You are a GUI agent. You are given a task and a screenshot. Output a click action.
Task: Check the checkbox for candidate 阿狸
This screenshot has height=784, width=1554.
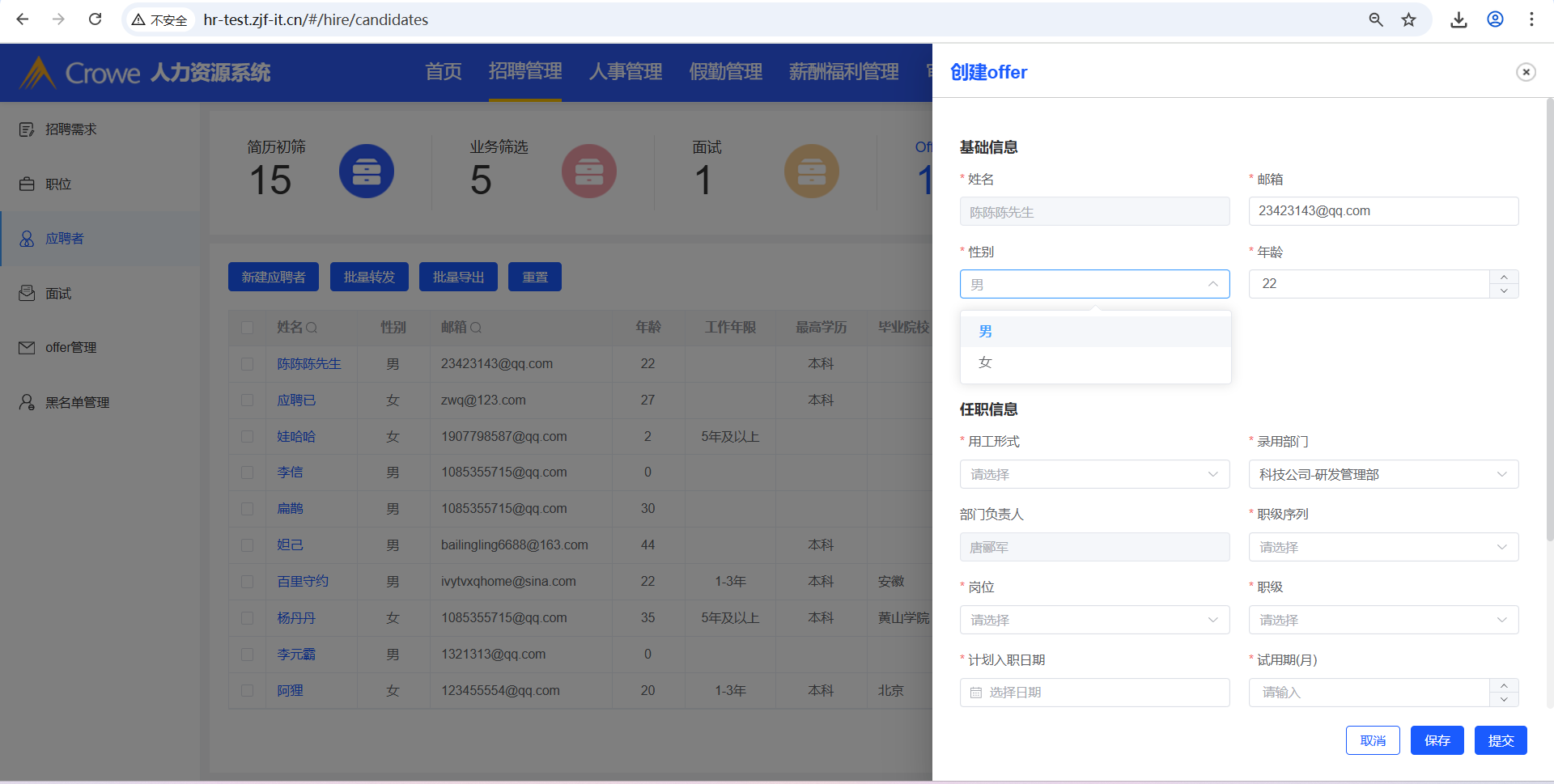pos(248,691)
